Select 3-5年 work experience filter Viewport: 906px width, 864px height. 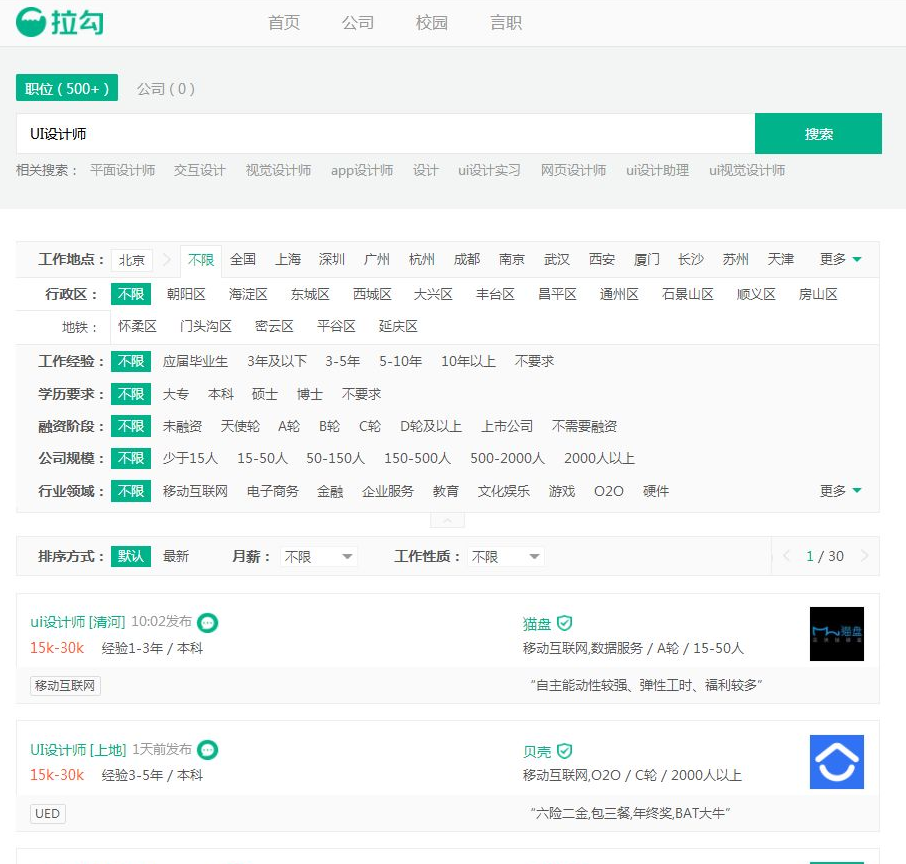(x=342, y=361)
